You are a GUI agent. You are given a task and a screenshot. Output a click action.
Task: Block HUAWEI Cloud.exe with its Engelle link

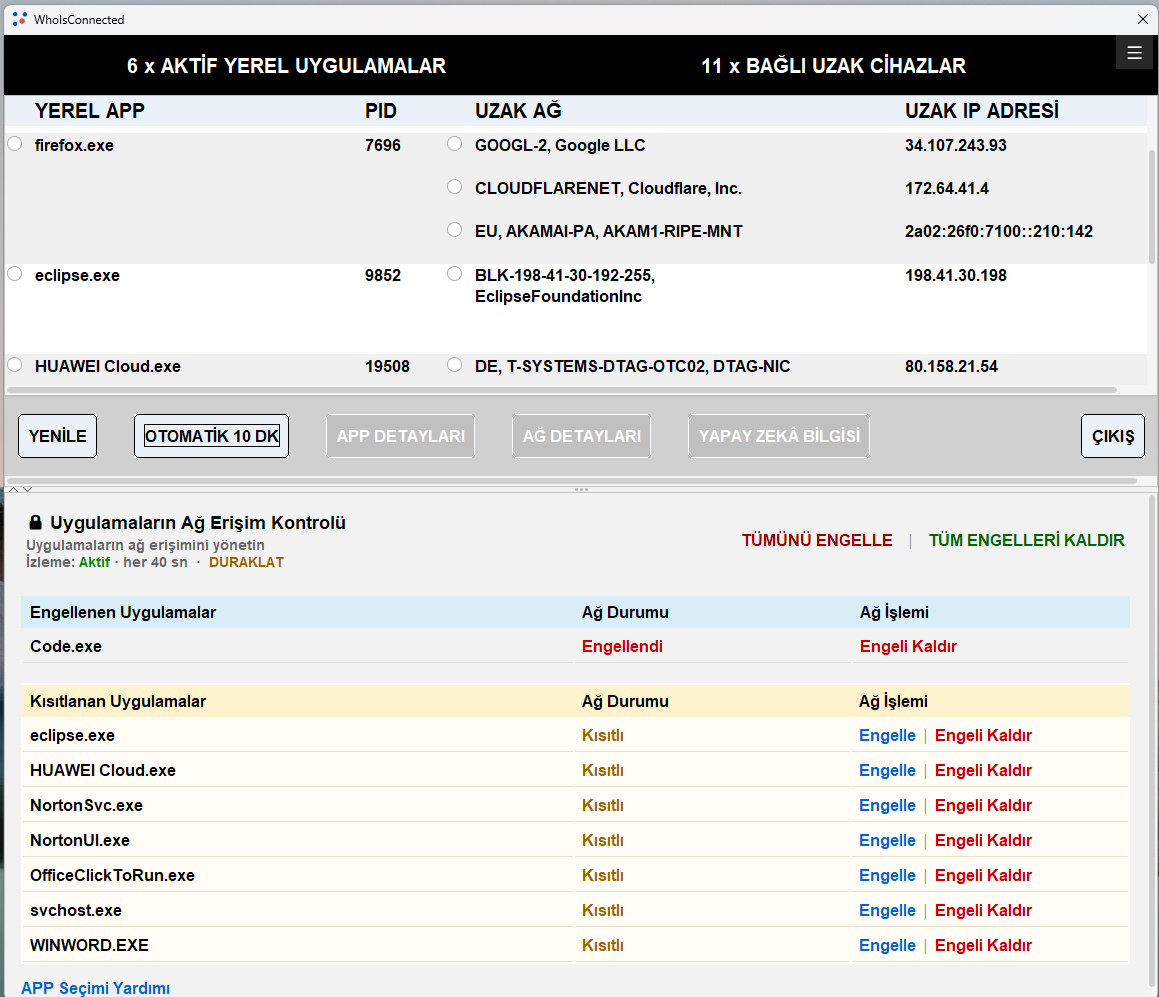pos(887,770)
